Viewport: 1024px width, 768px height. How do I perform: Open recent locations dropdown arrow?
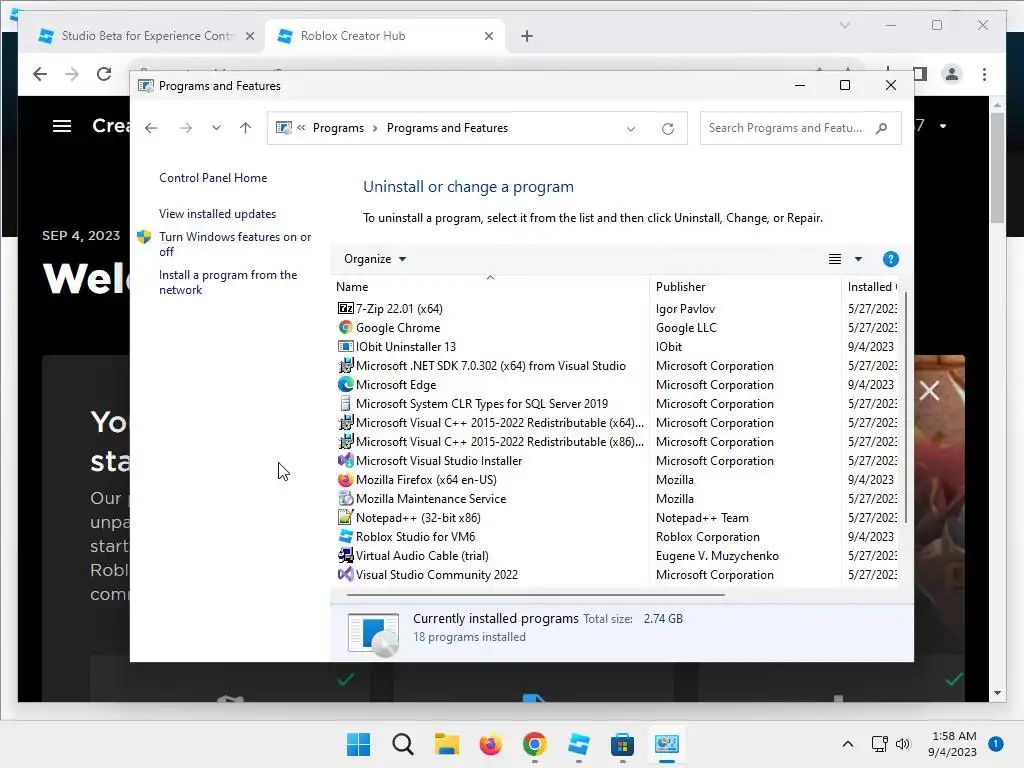(216, 128)
